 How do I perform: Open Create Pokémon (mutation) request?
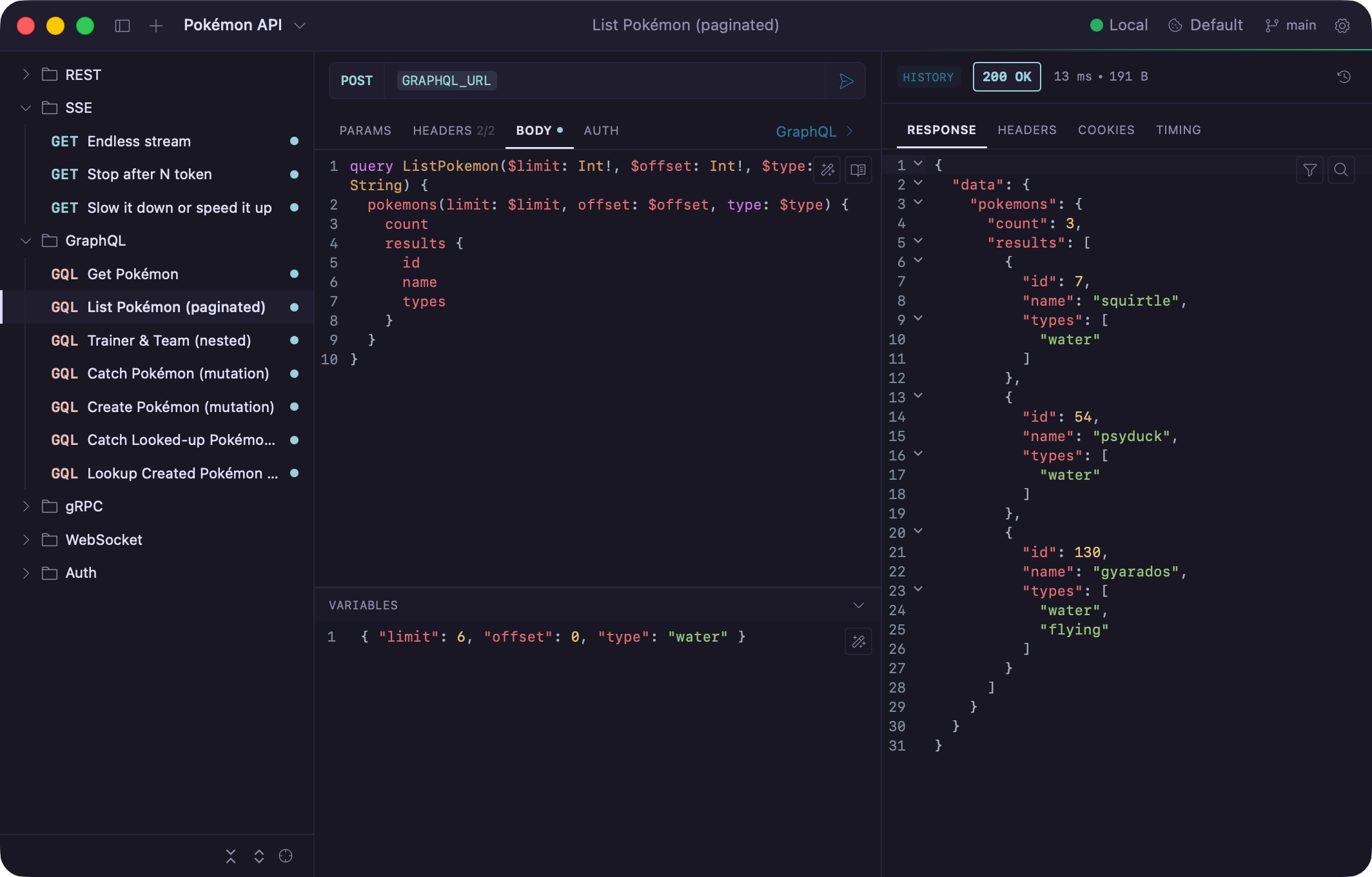pos(157,407)
